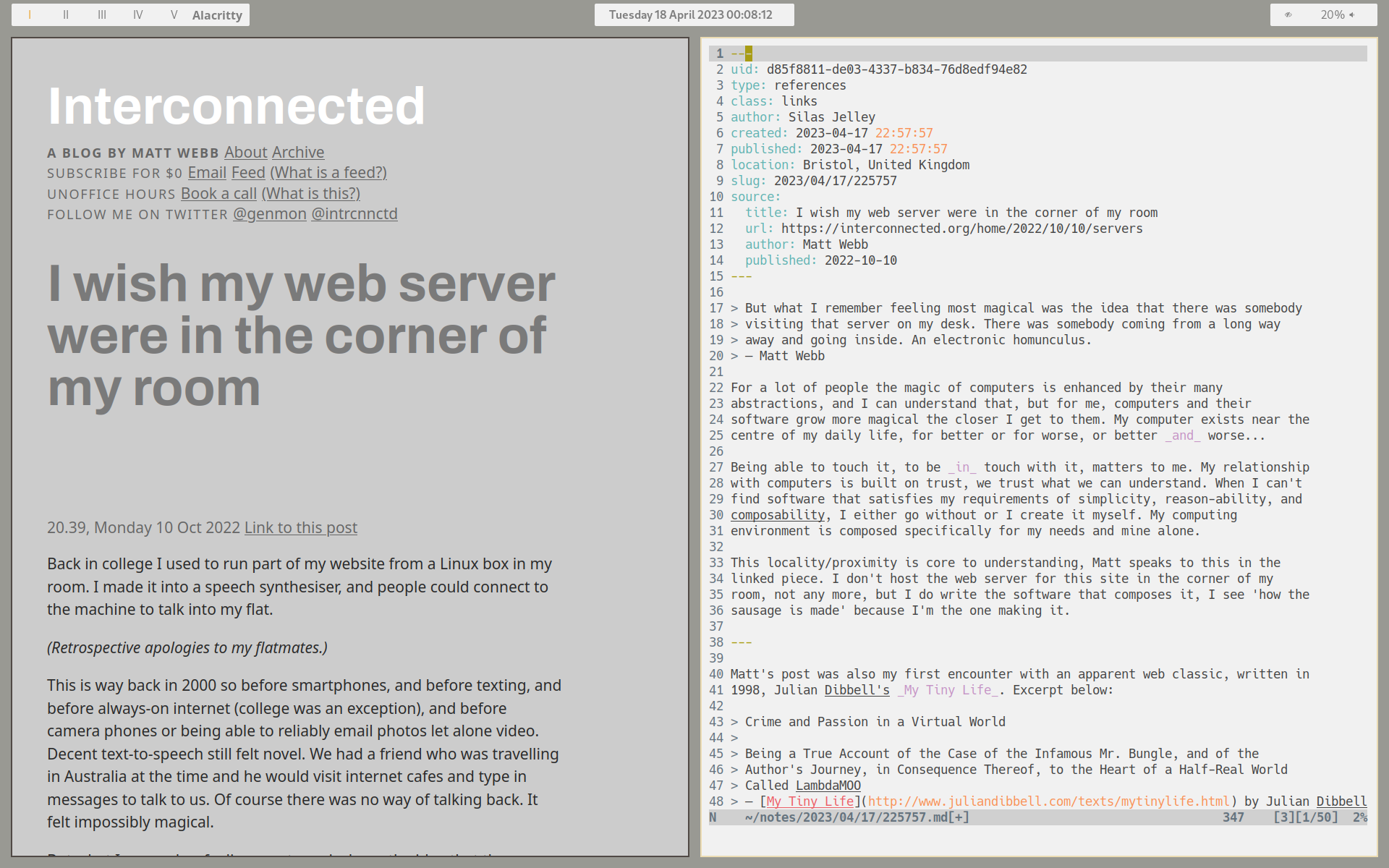Click 'Link to this post'

300,527
